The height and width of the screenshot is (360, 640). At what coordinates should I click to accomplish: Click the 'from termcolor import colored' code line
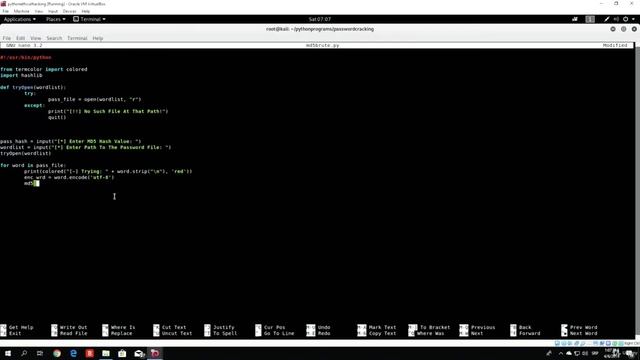44,69
